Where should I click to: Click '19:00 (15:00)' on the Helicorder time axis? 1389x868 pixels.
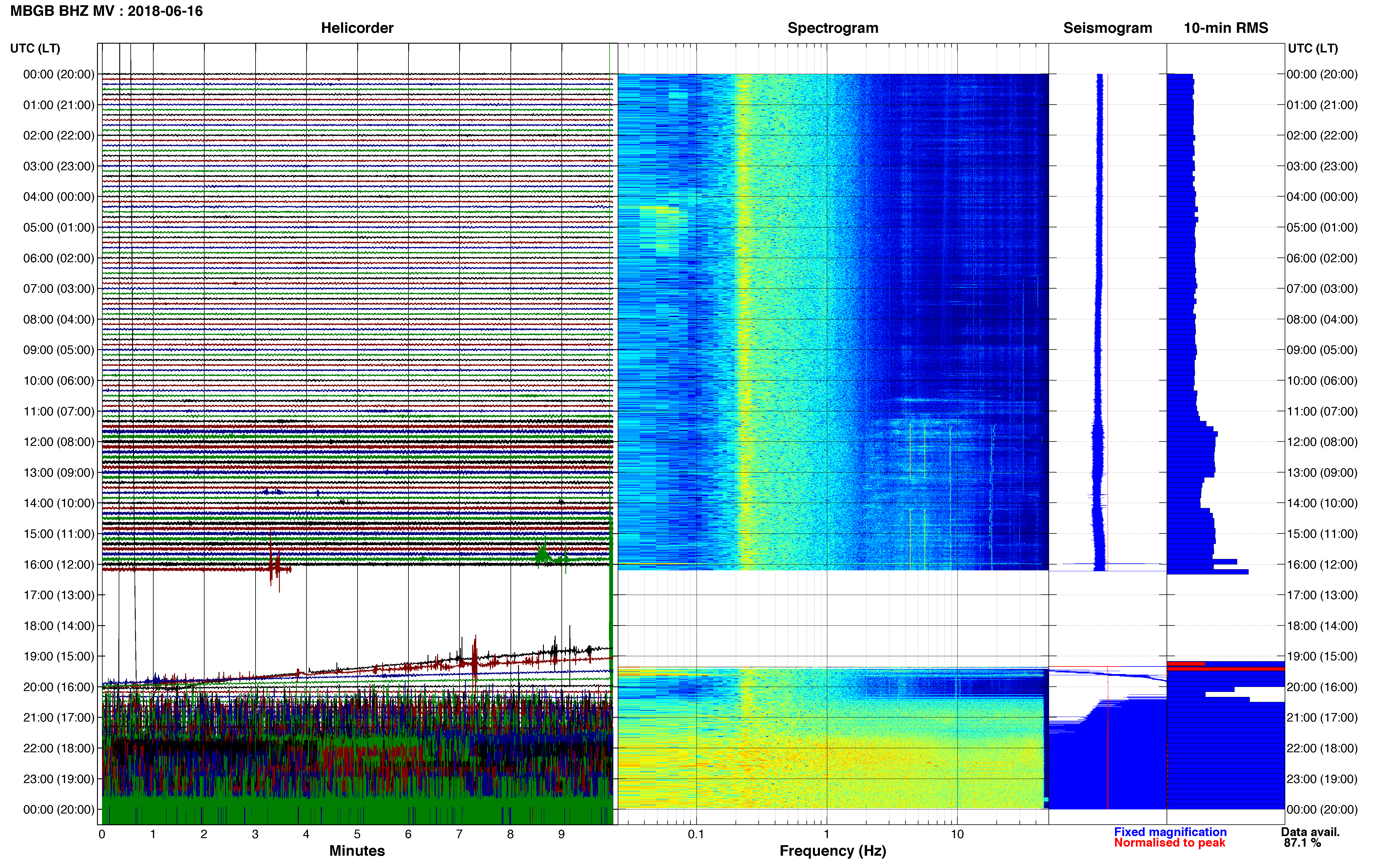(59, 656)
